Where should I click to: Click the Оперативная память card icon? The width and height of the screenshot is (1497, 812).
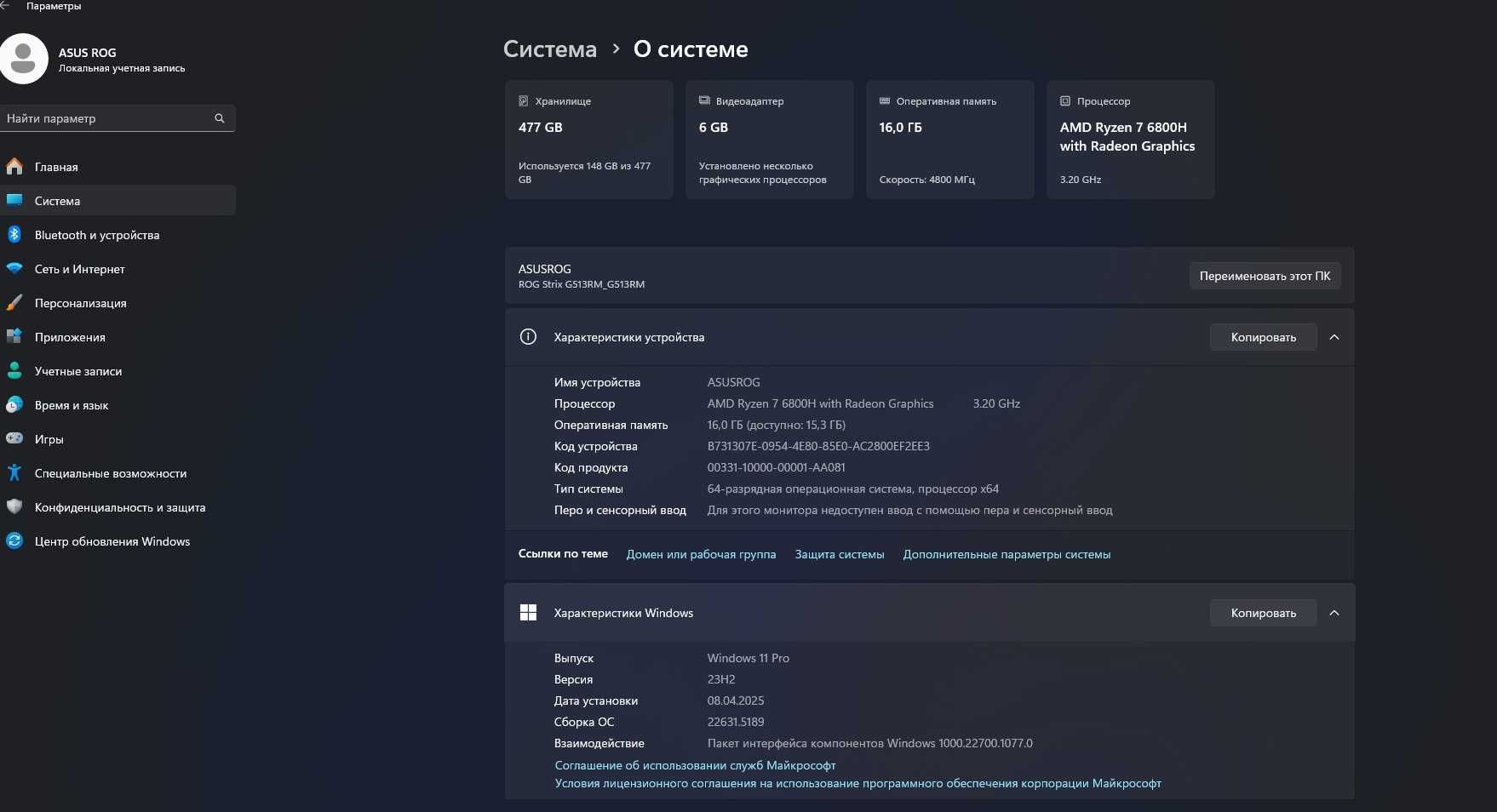coord(885,100)
